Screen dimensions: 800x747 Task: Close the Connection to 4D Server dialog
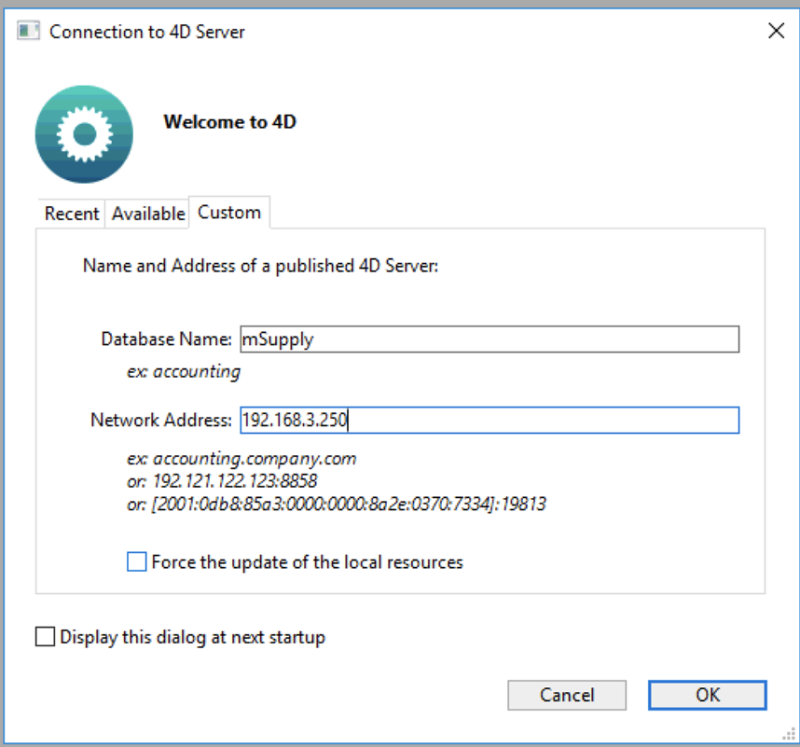pos(777,30)
